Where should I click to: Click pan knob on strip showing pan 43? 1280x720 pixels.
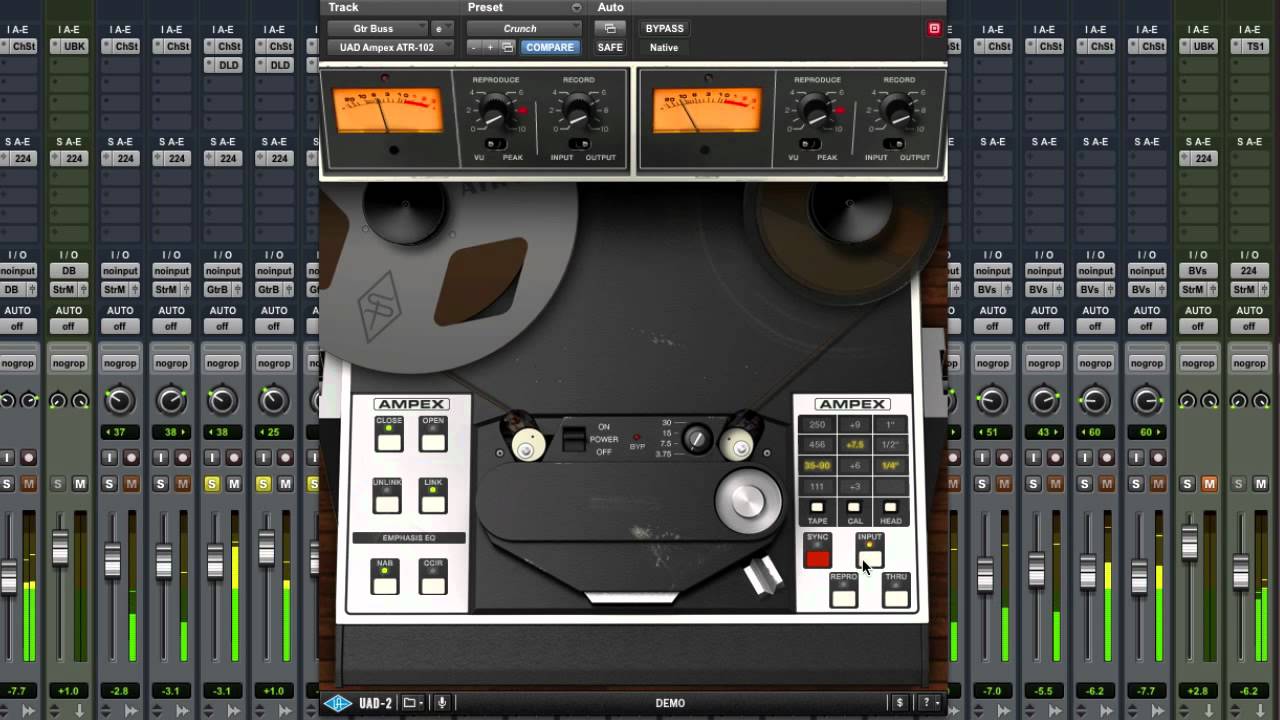[1044, 401]
